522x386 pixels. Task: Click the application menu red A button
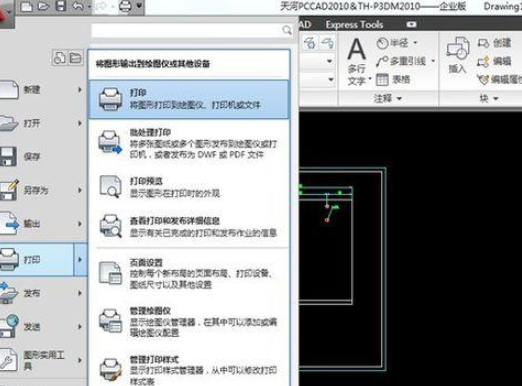(x=6, y=14)
